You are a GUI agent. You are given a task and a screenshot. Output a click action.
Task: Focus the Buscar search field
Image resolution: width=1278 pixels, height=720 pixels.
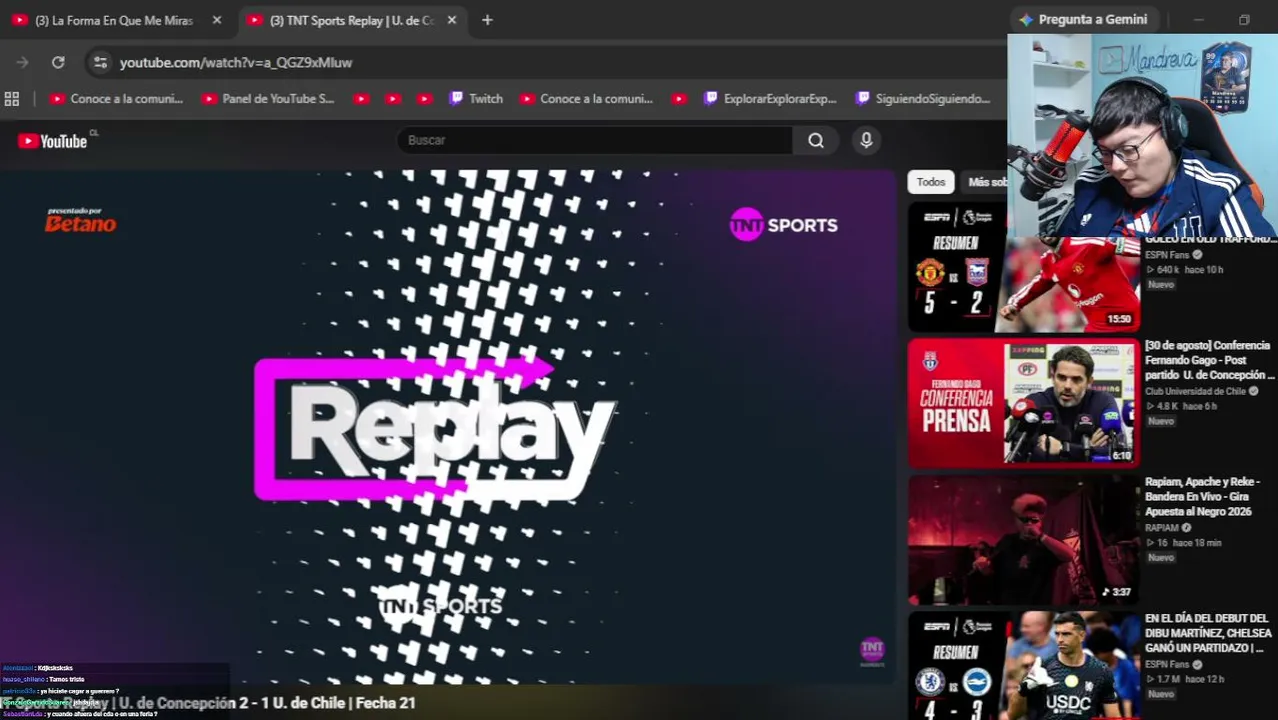pos(595,140)
